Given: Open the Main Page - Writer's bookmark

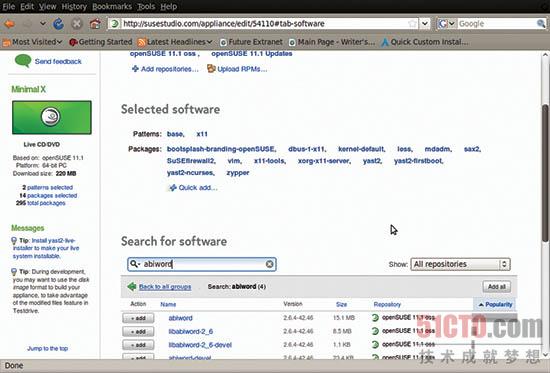Looking at the screenshot, I should pos(332,42).
